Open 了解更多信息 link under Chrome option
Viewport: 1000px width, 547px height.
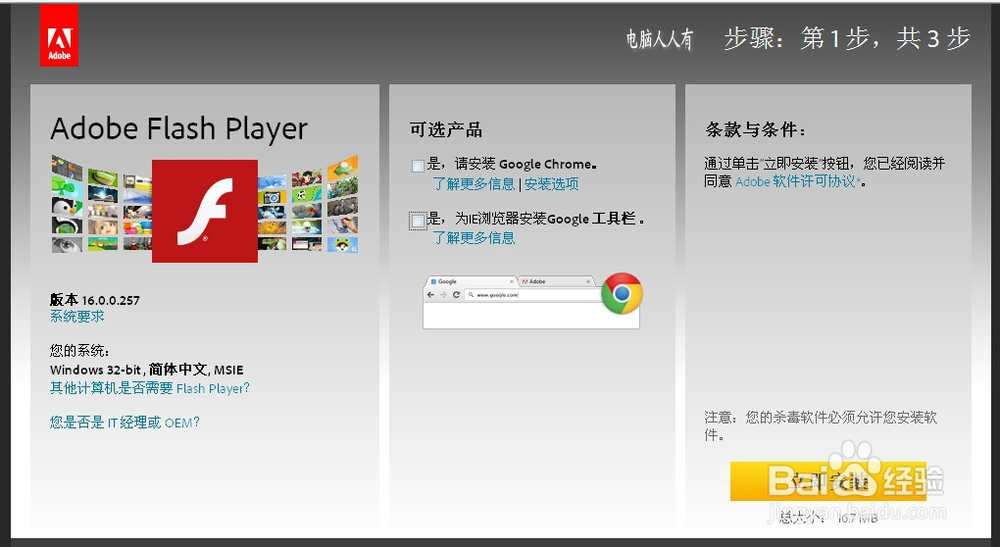point(474,184)
